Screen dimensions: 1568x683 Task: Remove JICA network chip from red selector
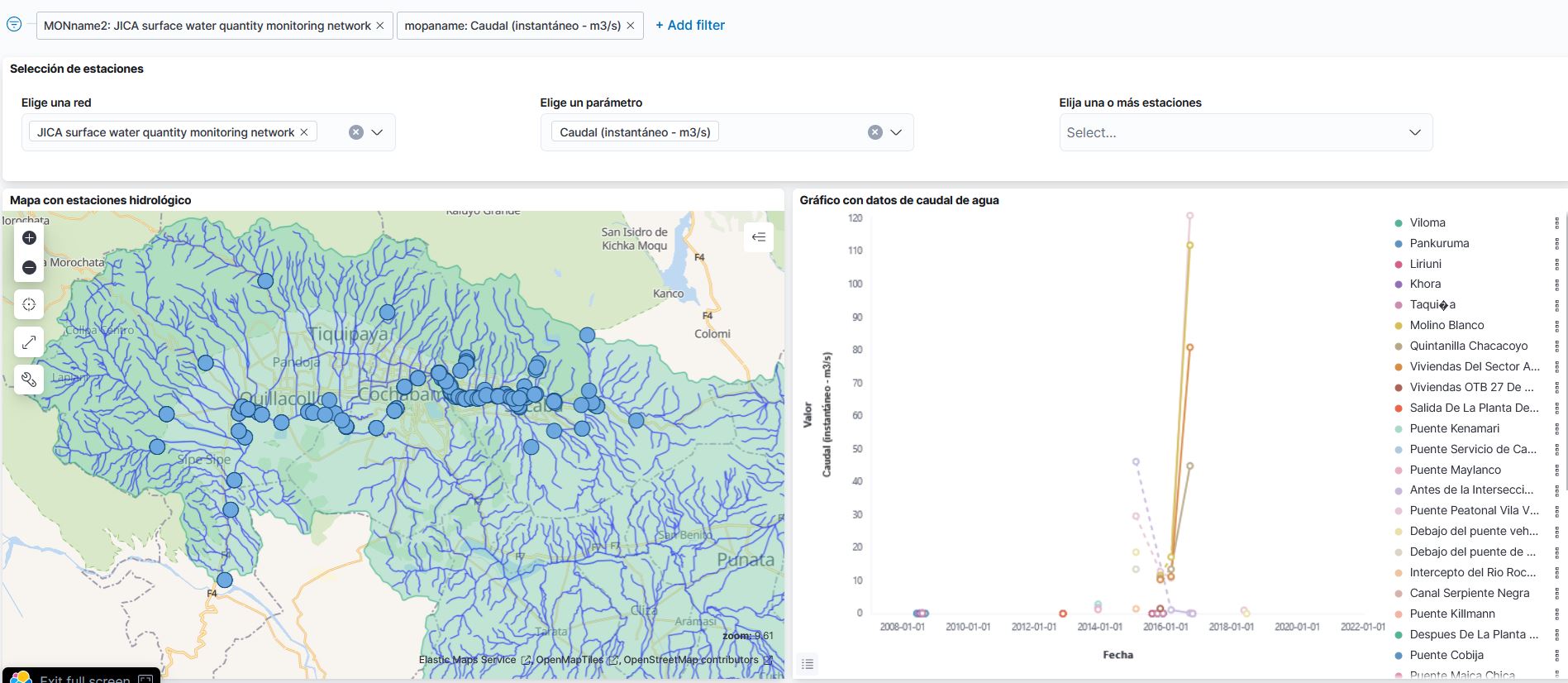[304, 132]
